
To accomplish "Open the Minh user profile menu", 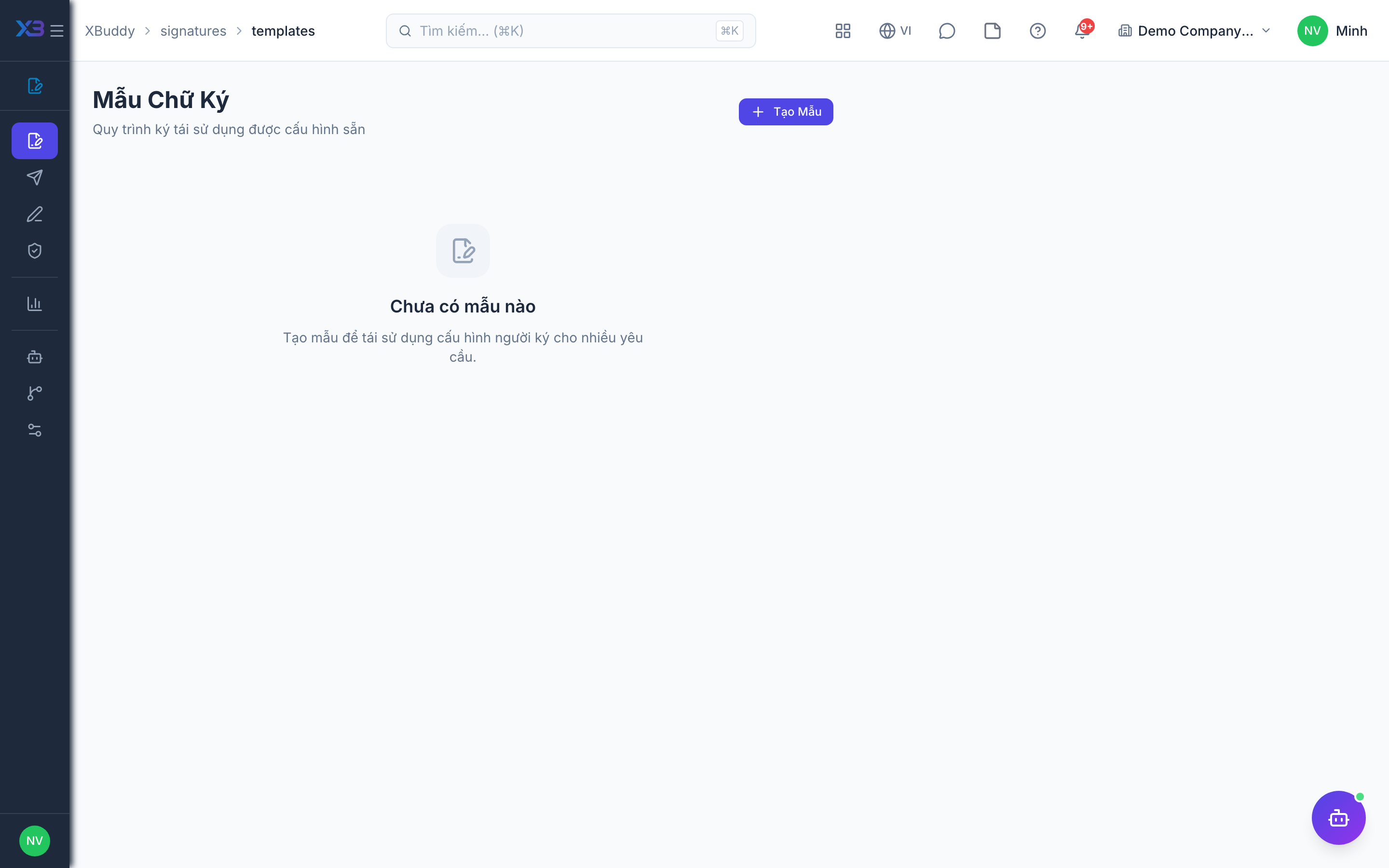I will click(1333, 31).
